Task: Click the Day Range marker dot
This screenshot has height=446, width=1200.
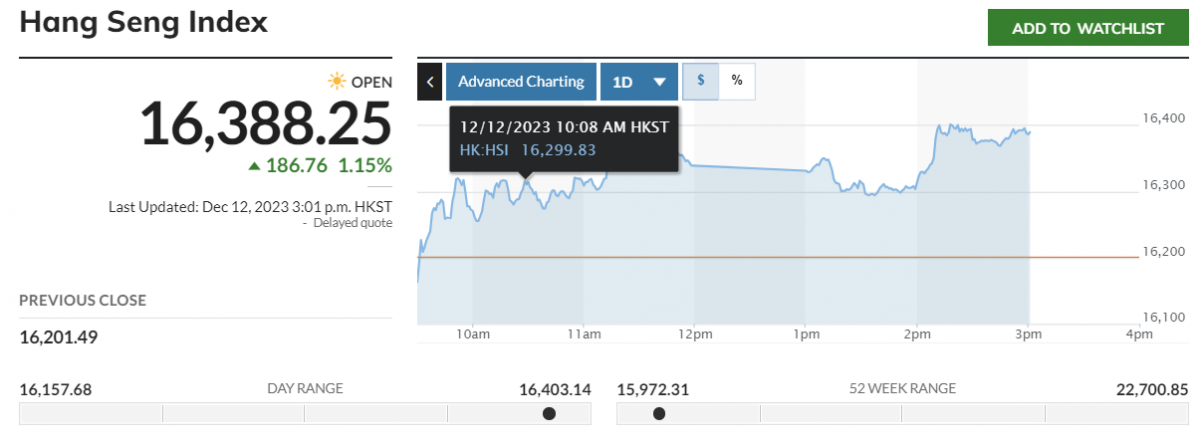Action: (x=548, y=414)
